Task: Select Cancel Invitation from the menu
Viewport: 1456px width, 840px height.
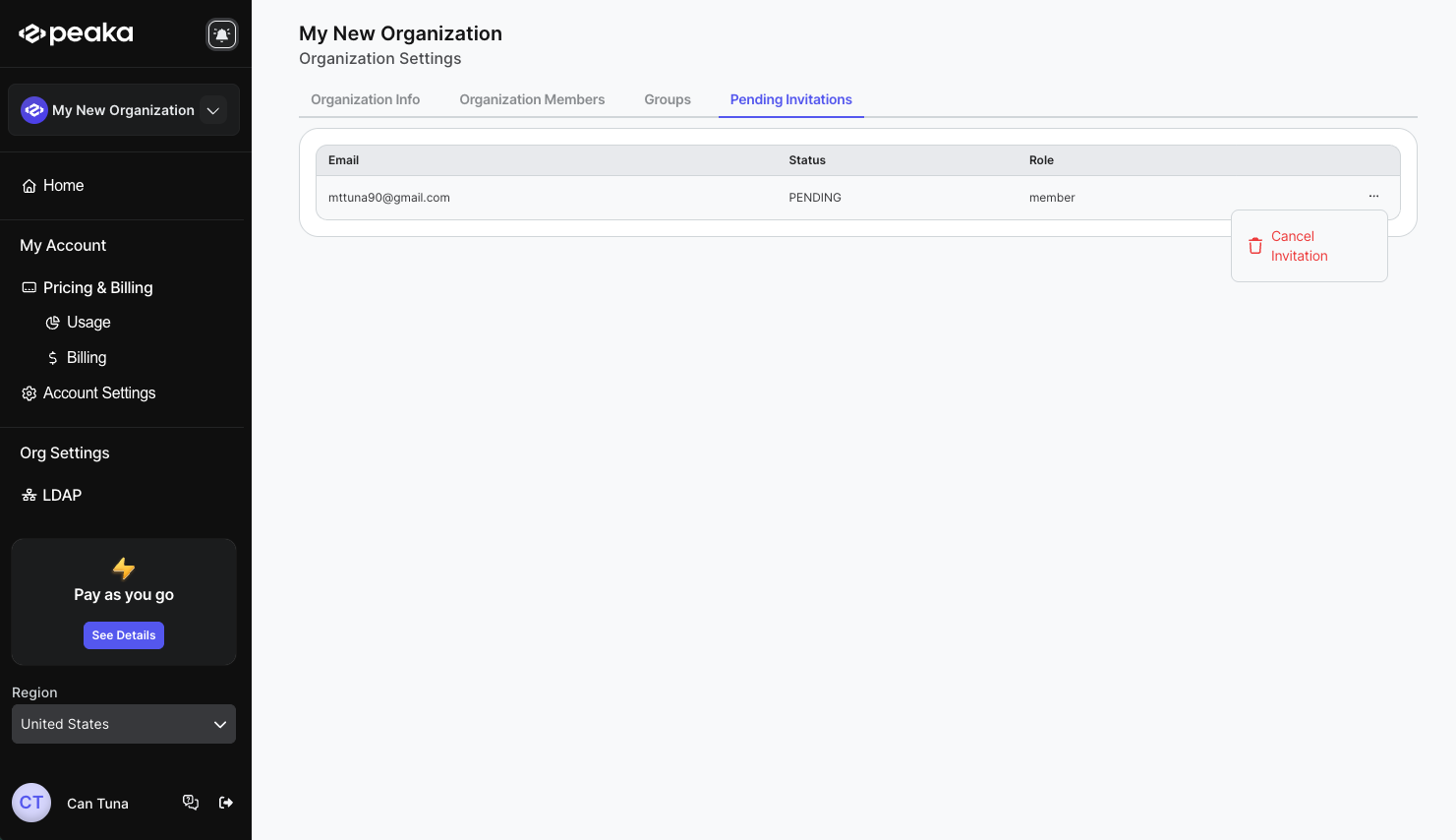Action: [x=1299, y=246]
